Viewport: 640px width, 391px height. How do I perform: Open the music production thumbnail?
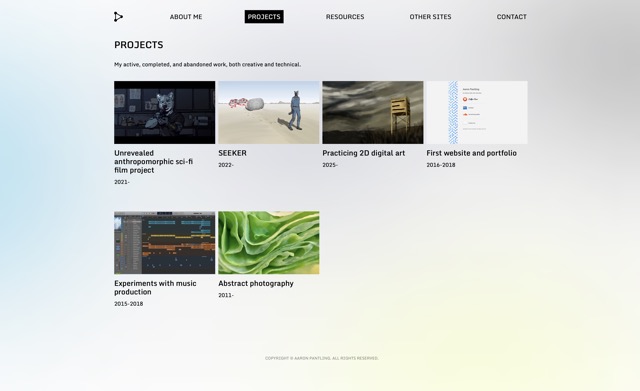164,242
